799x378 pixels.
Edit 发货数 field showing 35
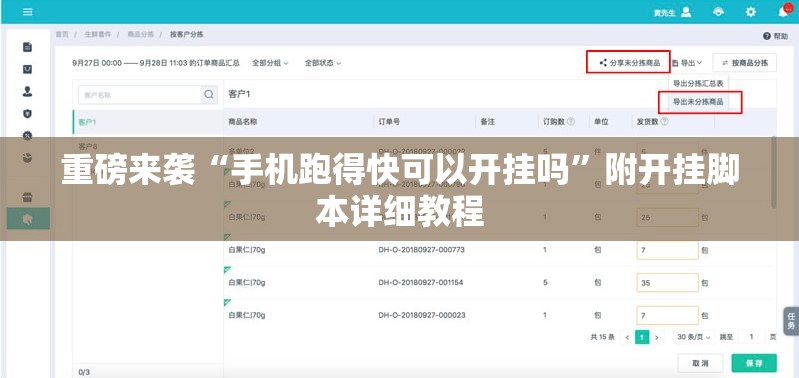(668, 283)
